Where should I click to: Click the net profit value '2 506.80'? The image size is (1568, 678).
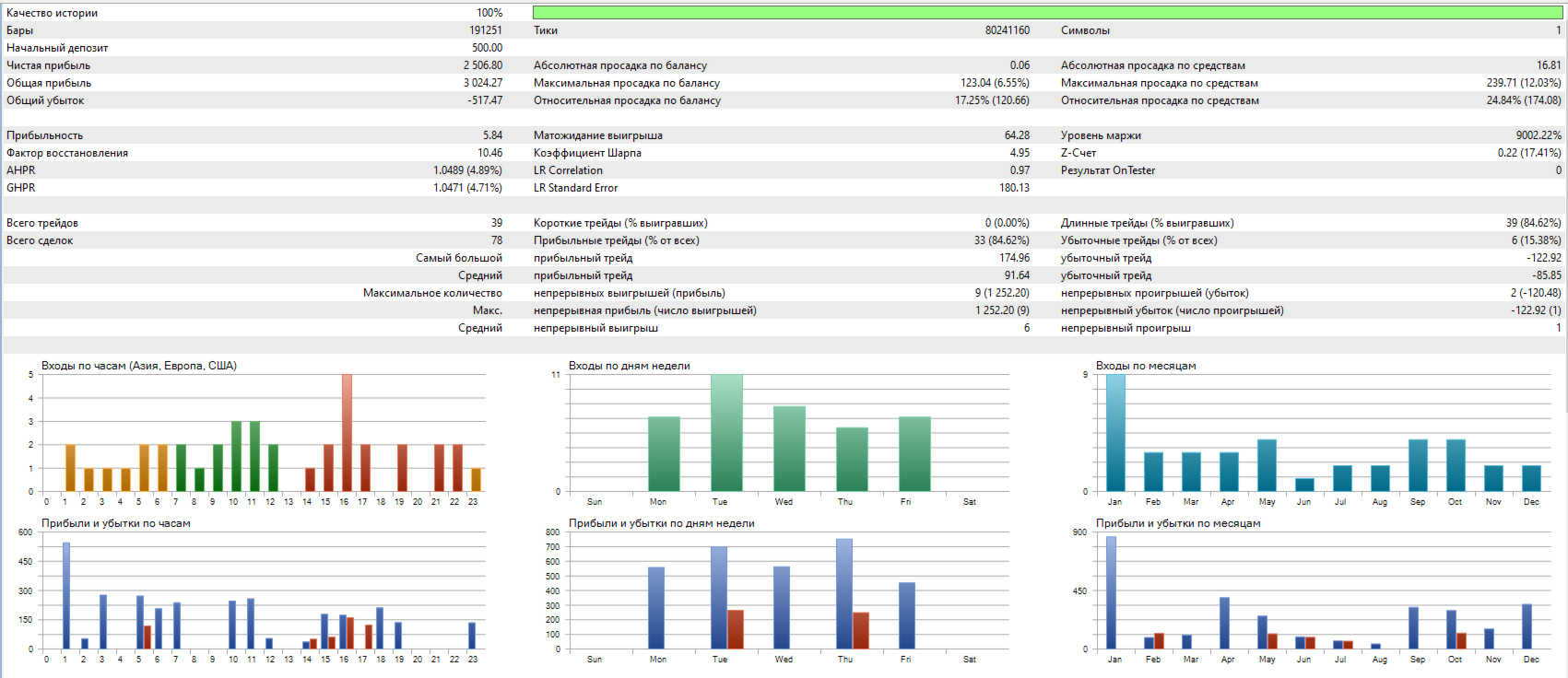click(x=483, y=65)
